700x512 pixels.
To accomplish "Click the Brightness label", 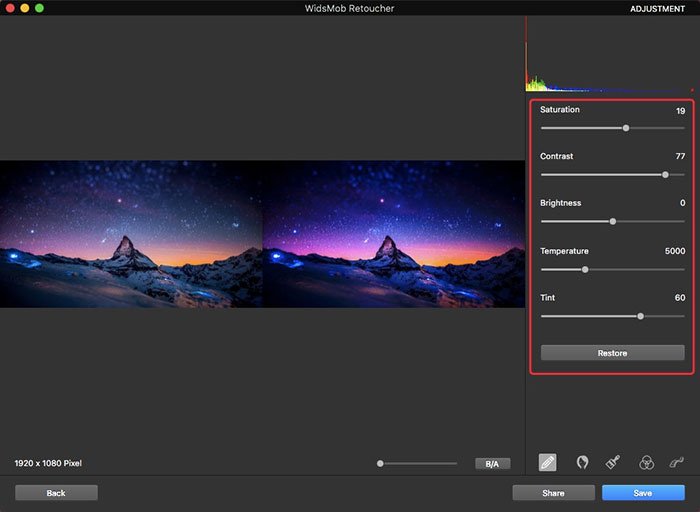I will pos(561,203).
